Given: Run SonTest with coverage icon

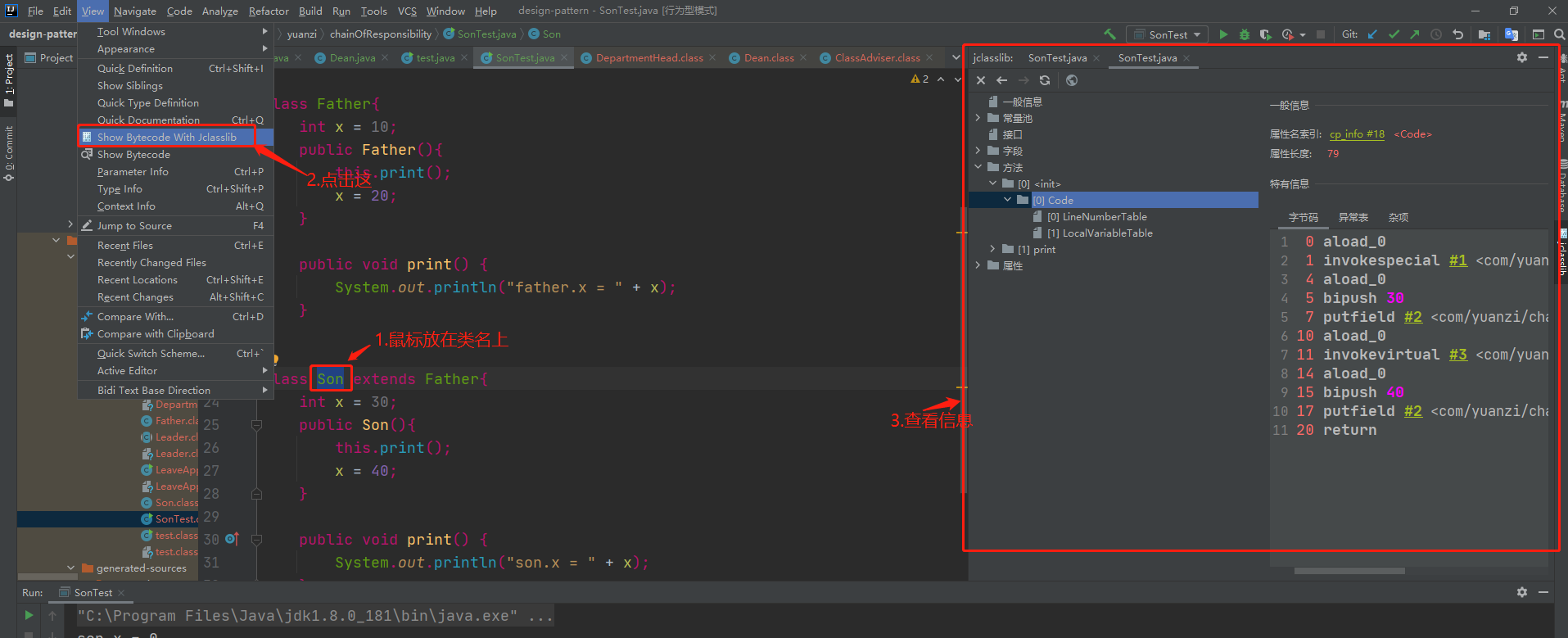Looking at the screenshot, I should pos(1265,34).
